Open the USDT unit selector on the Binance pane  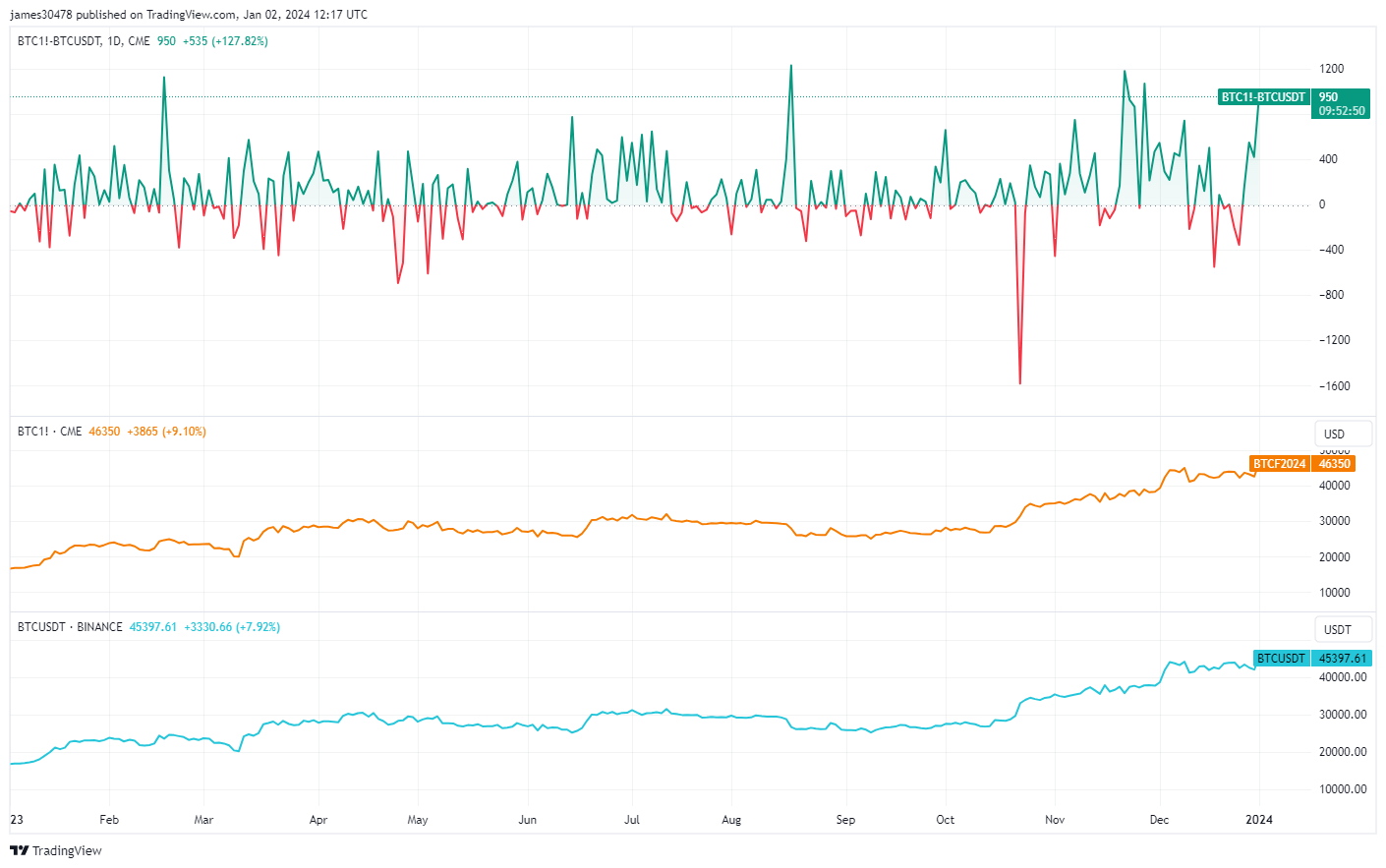click(1343, 629)
